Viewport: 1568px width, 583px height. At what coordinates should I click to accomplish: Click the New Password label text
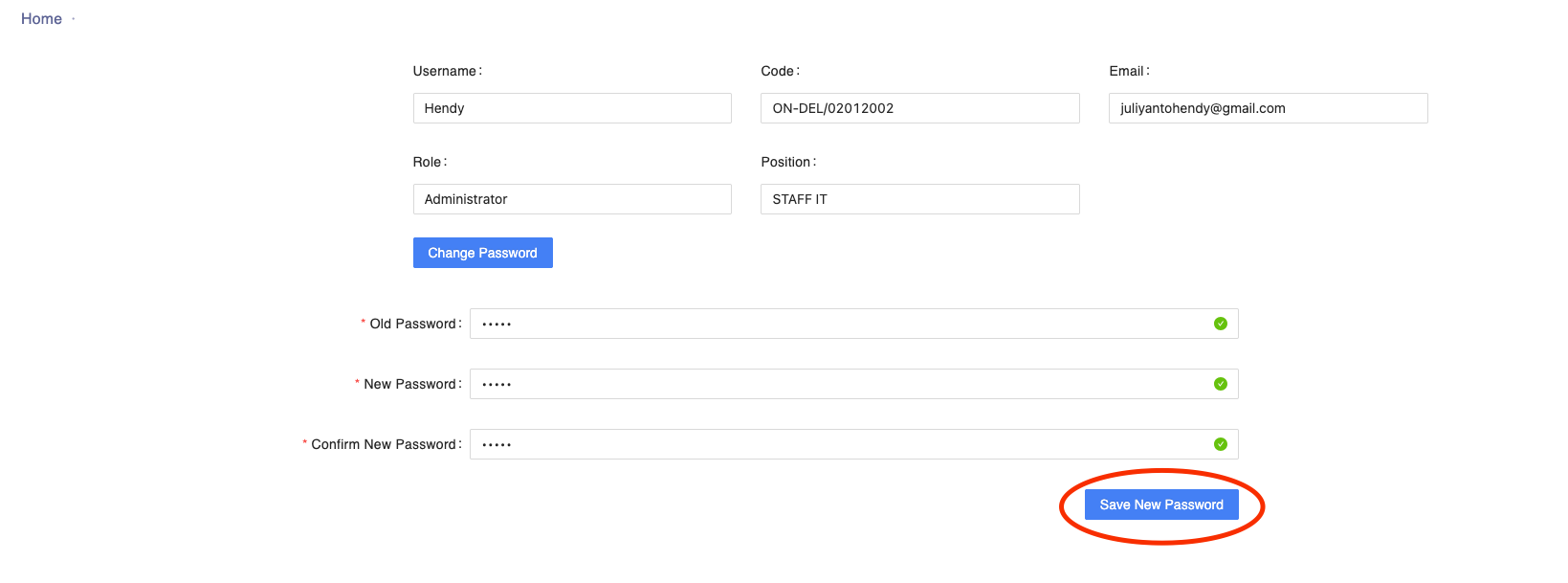coord(409,384)
